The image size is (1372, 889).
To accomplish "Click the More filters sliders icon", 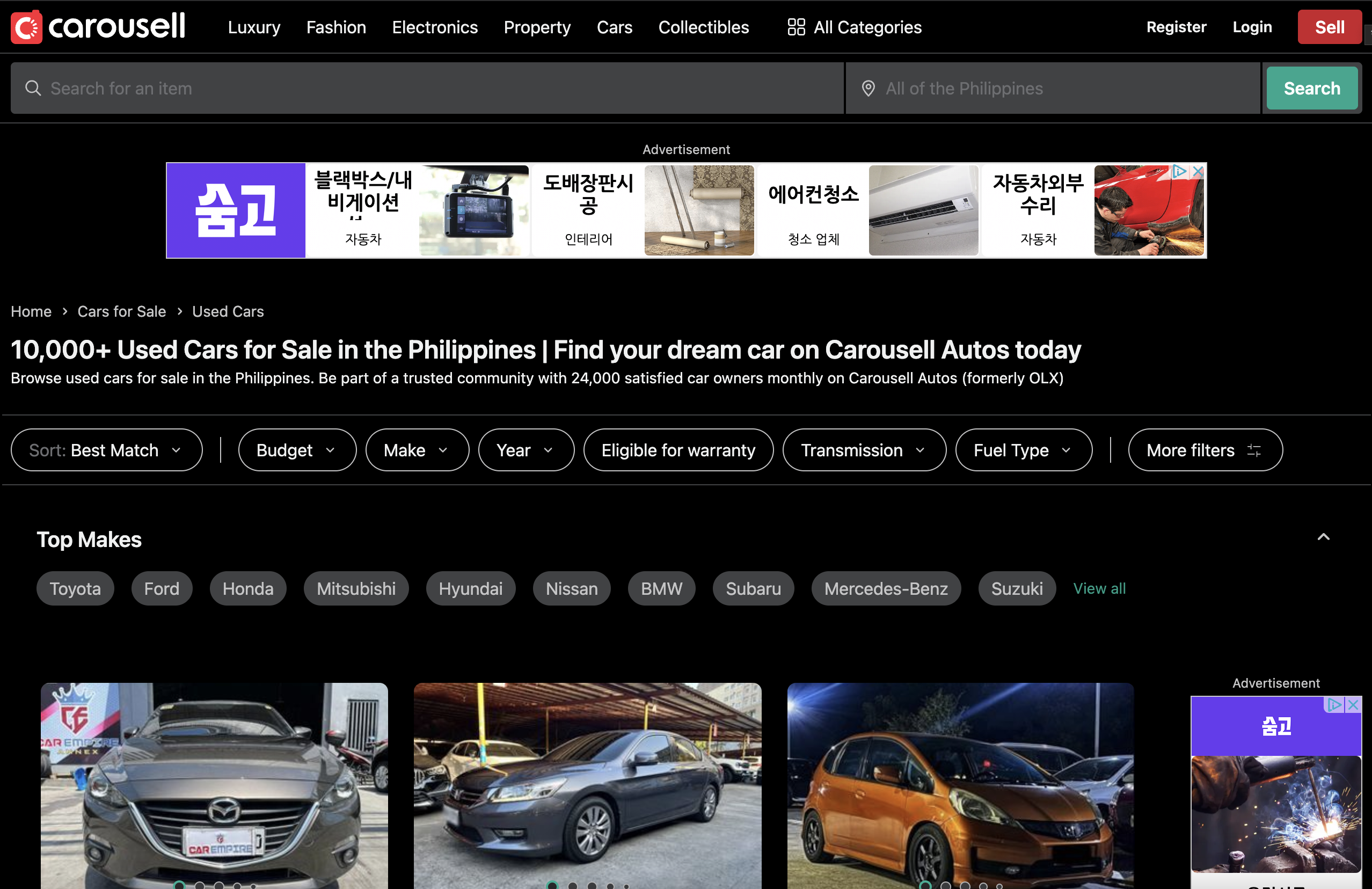I will (x=1254, y=450).
